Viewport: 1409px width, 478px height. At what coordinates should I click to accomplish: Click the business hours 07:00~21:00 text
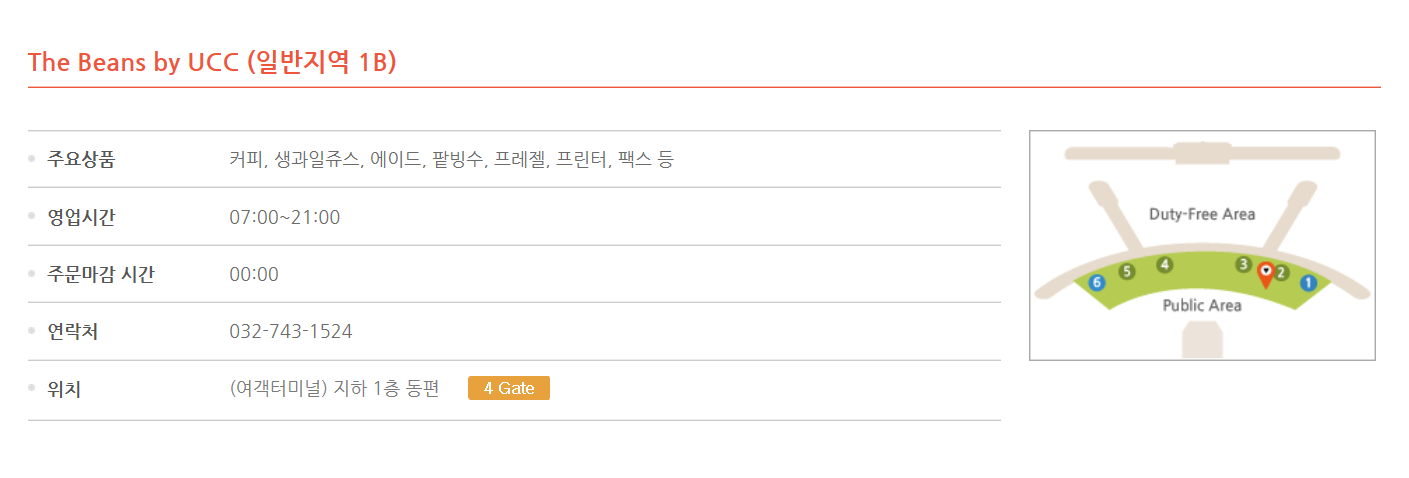coord(285,217)
